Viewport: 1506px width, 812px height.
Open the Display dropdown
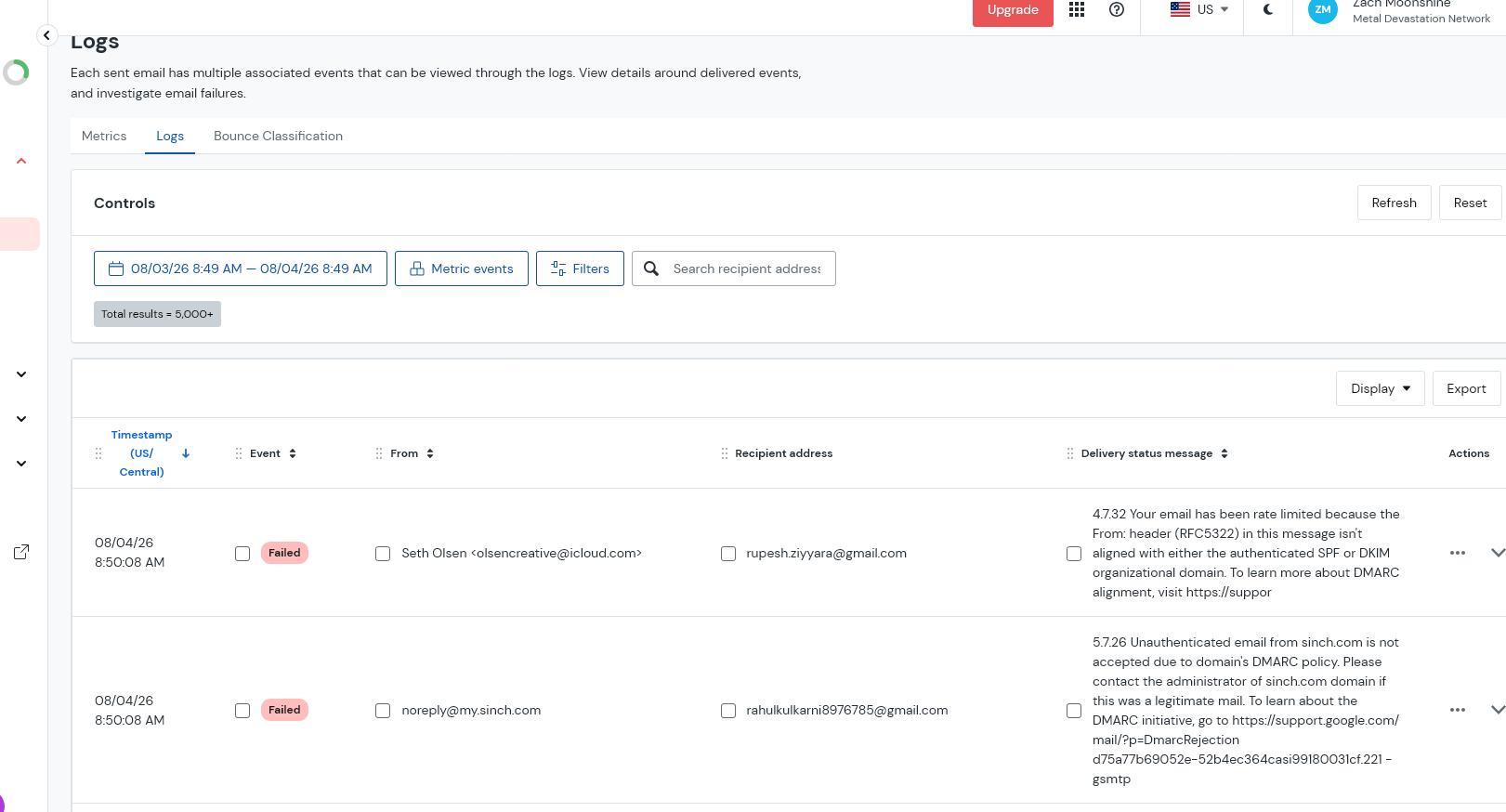[x=1380, y=388]
